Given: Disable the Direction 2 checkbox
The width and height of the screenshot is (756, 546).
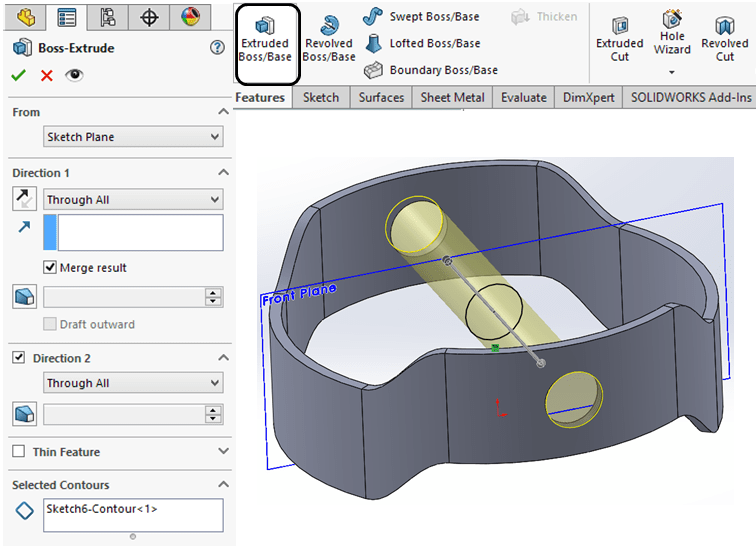Looking at the screenshot, I should coord(18,358).
